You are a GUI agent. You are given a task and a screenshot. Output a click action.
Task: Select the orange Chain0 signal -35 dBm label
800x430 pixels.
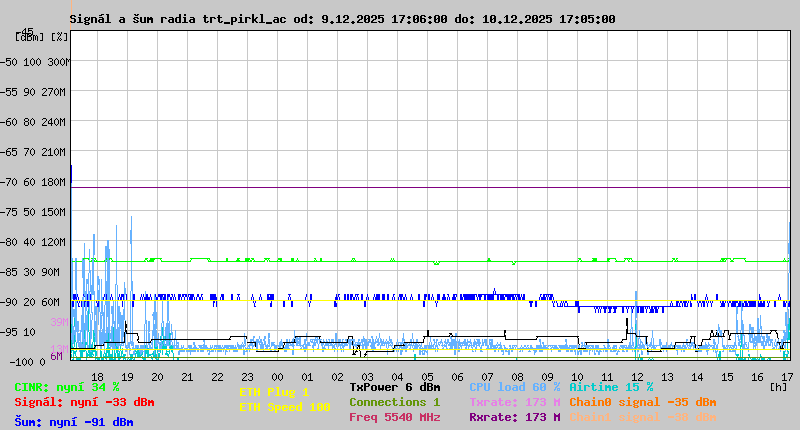(x=642, y=402)
